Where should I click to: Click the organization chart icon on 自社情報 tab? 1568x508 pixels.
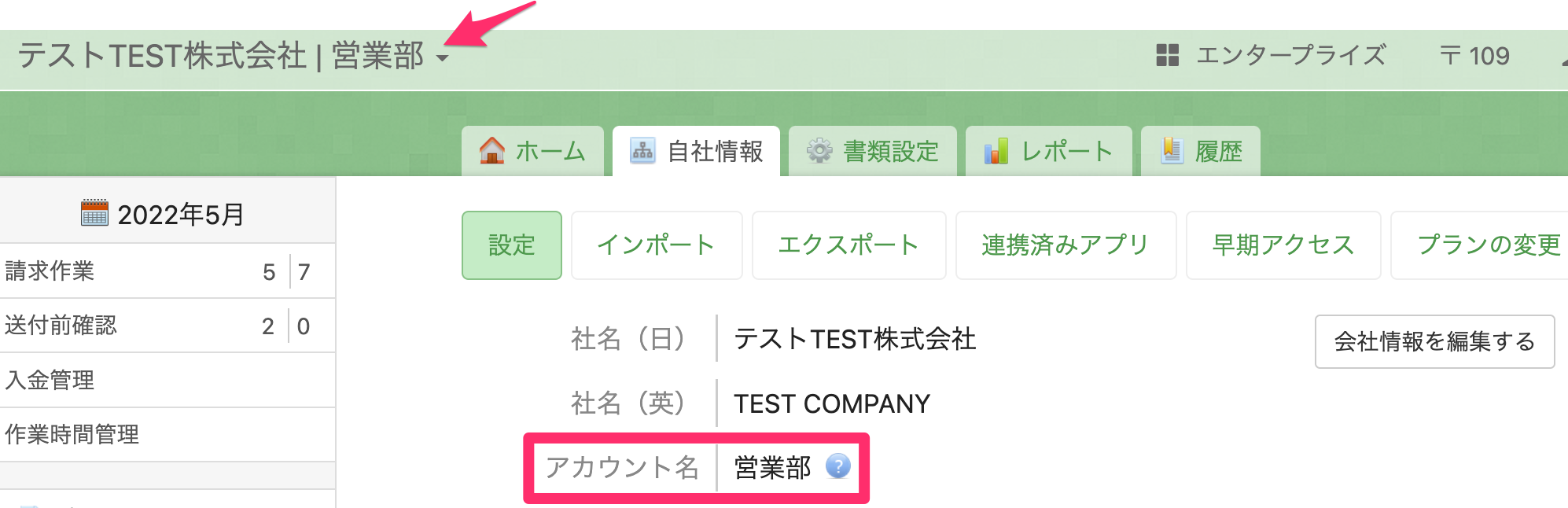(x=642, y=152)
